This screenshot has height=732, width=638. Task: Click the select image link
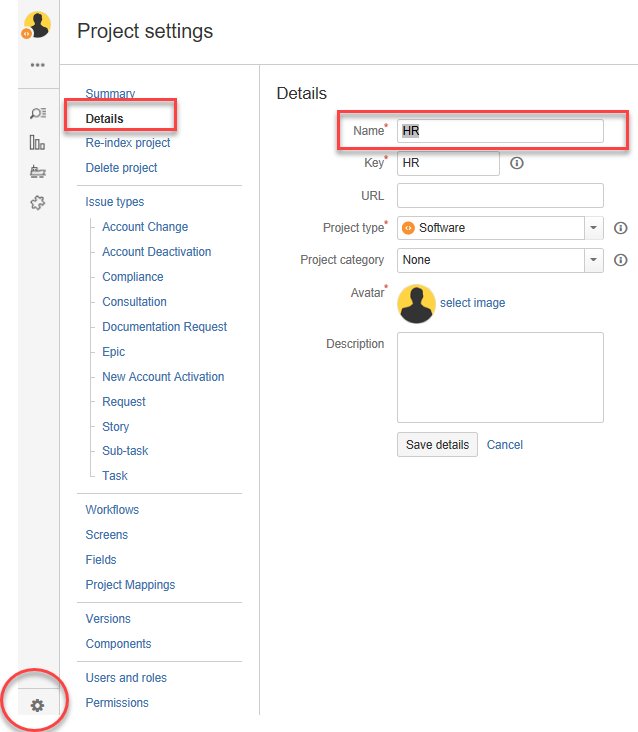pyautogui.click(x=472, y=303)
